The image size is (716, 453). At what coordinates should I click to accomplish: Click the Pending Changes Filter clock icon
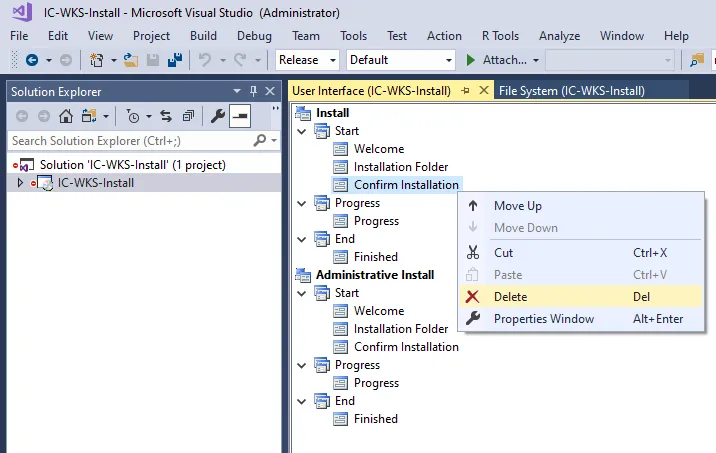click(133, 117)
